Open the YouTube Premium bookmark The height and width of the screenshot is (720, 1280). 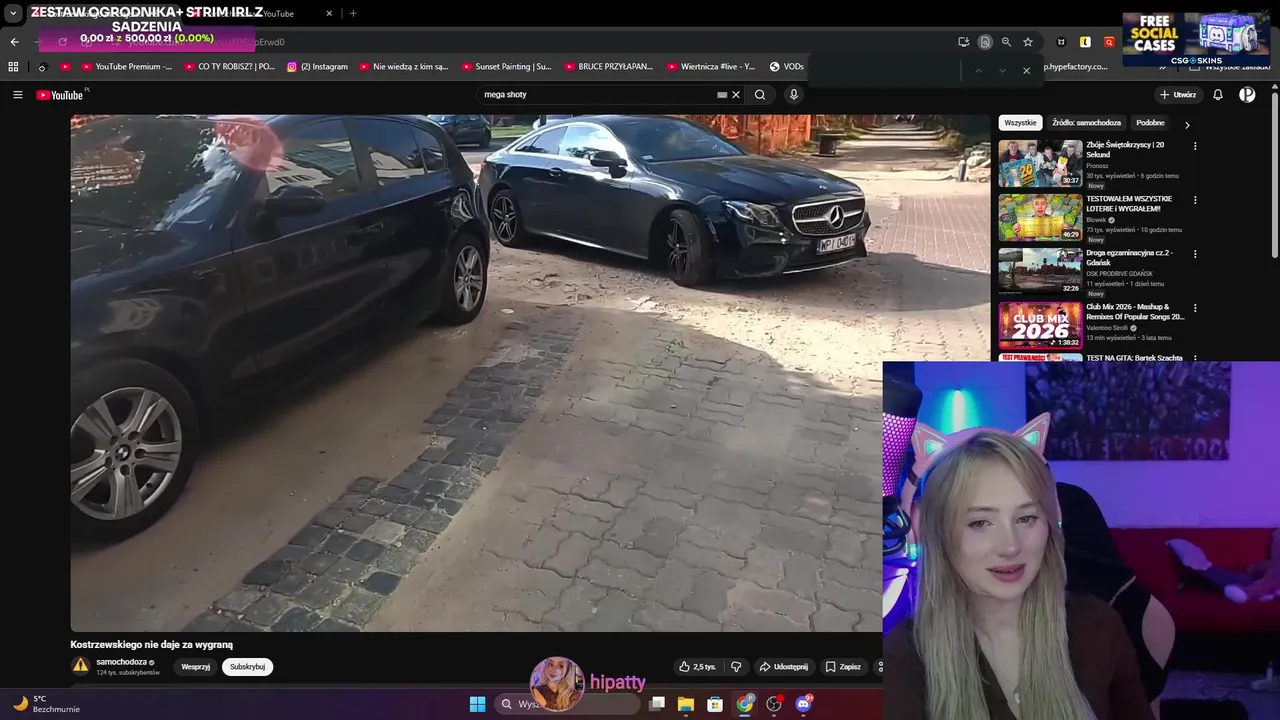click(x=127, y=67)
